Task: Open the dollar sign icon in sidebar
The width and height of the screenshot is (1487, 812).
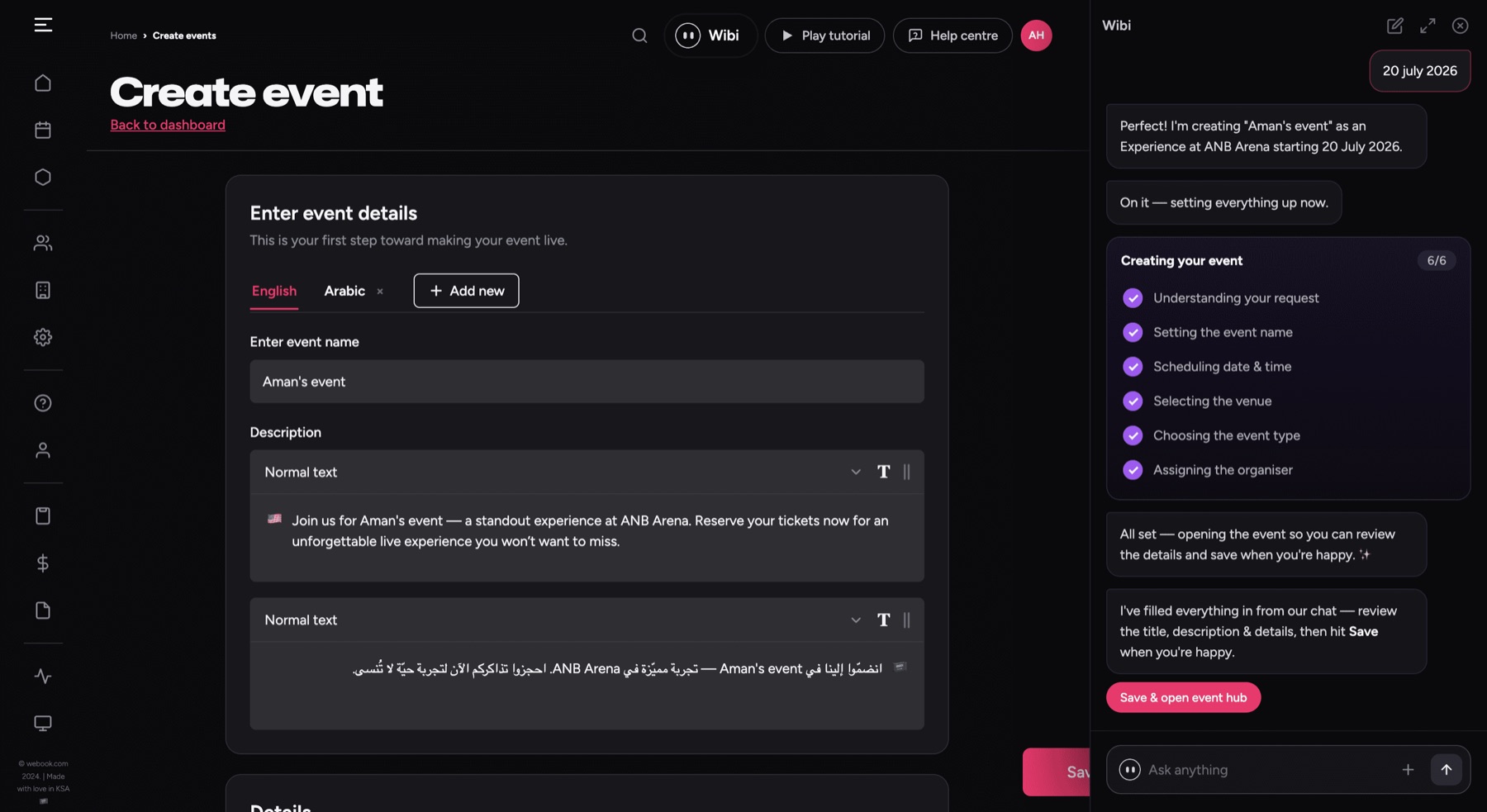Action: pyautogui.click(x=43, y=563)
